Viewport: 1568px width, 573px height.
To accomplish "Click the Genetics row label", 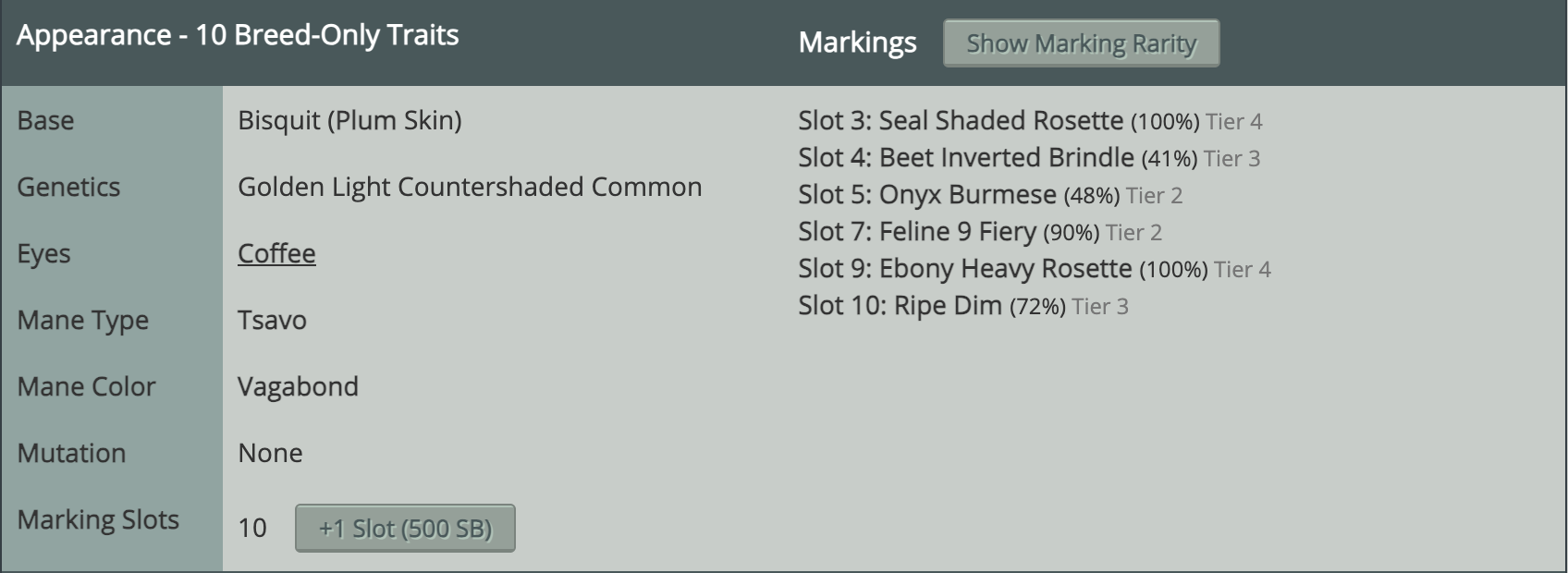I will tap(68, 187).
